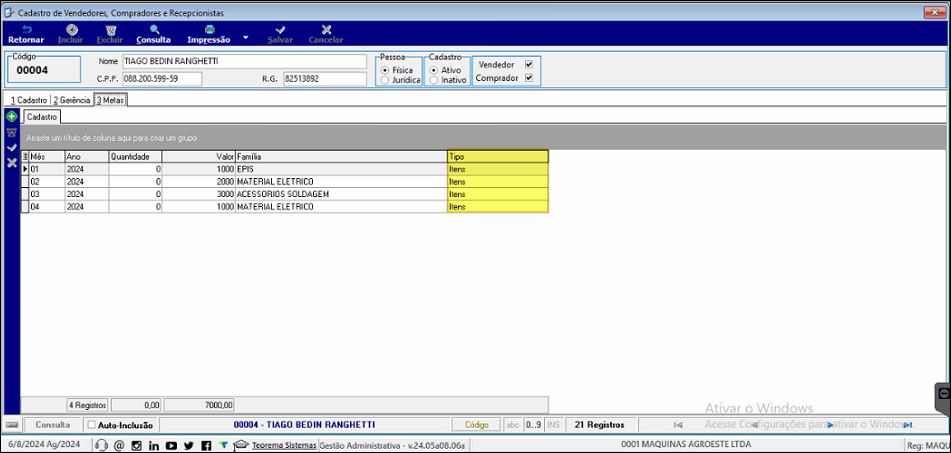Screen dimensions: 951x453
Task: Expand the Impressão dropdown arrow
Action: [245, 38]
